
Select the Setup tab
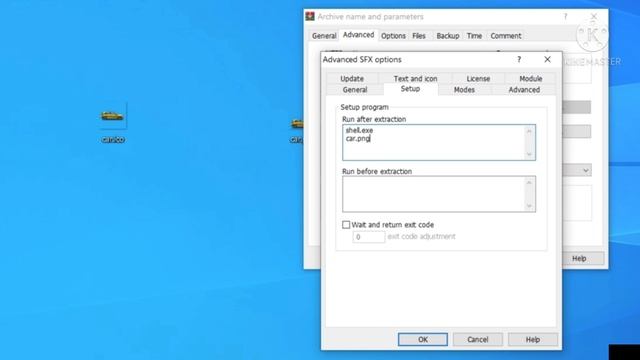410,89
